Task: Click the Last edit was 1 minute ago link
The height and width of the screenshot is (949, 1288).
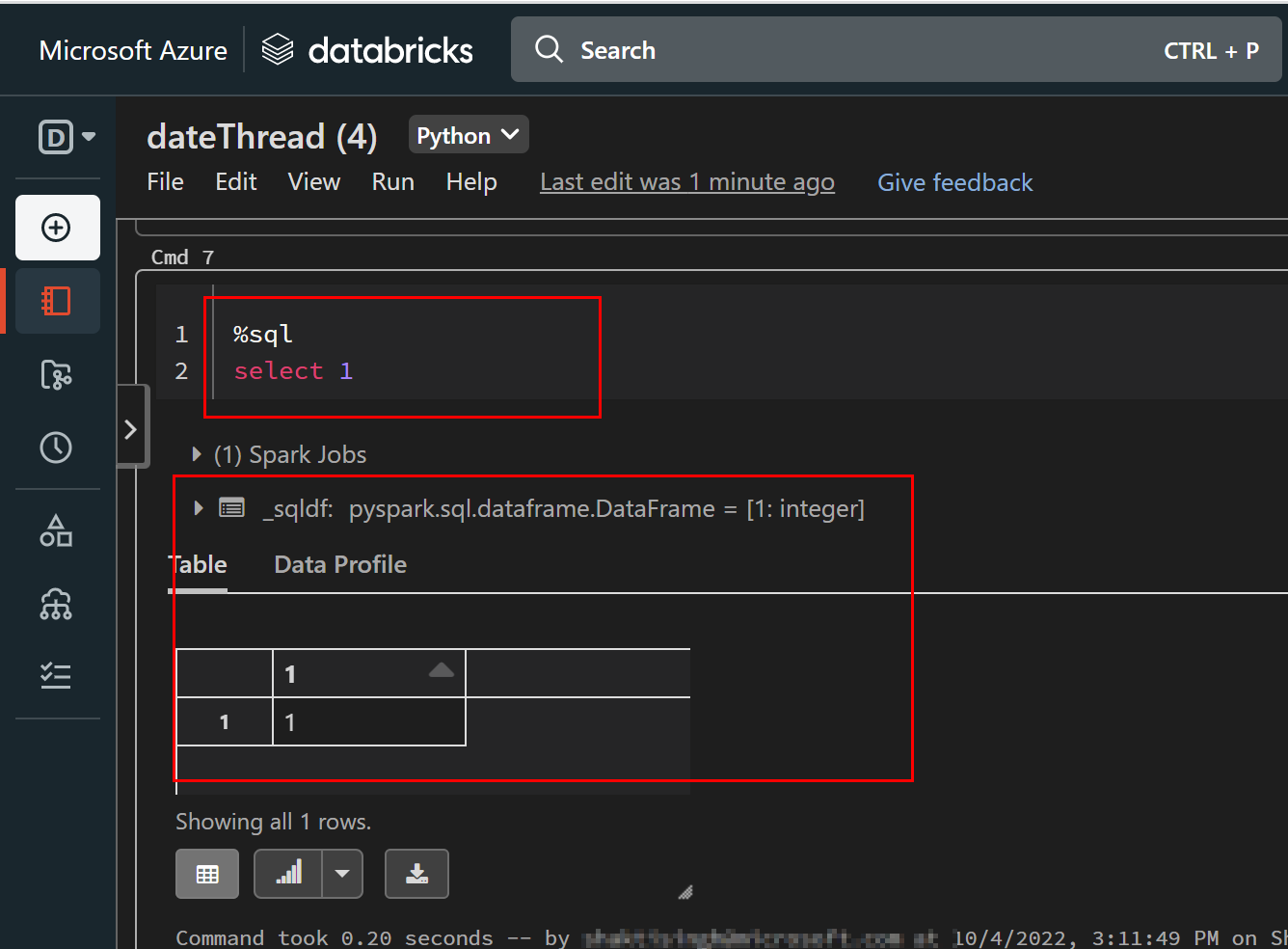Action: click(687, 182)
